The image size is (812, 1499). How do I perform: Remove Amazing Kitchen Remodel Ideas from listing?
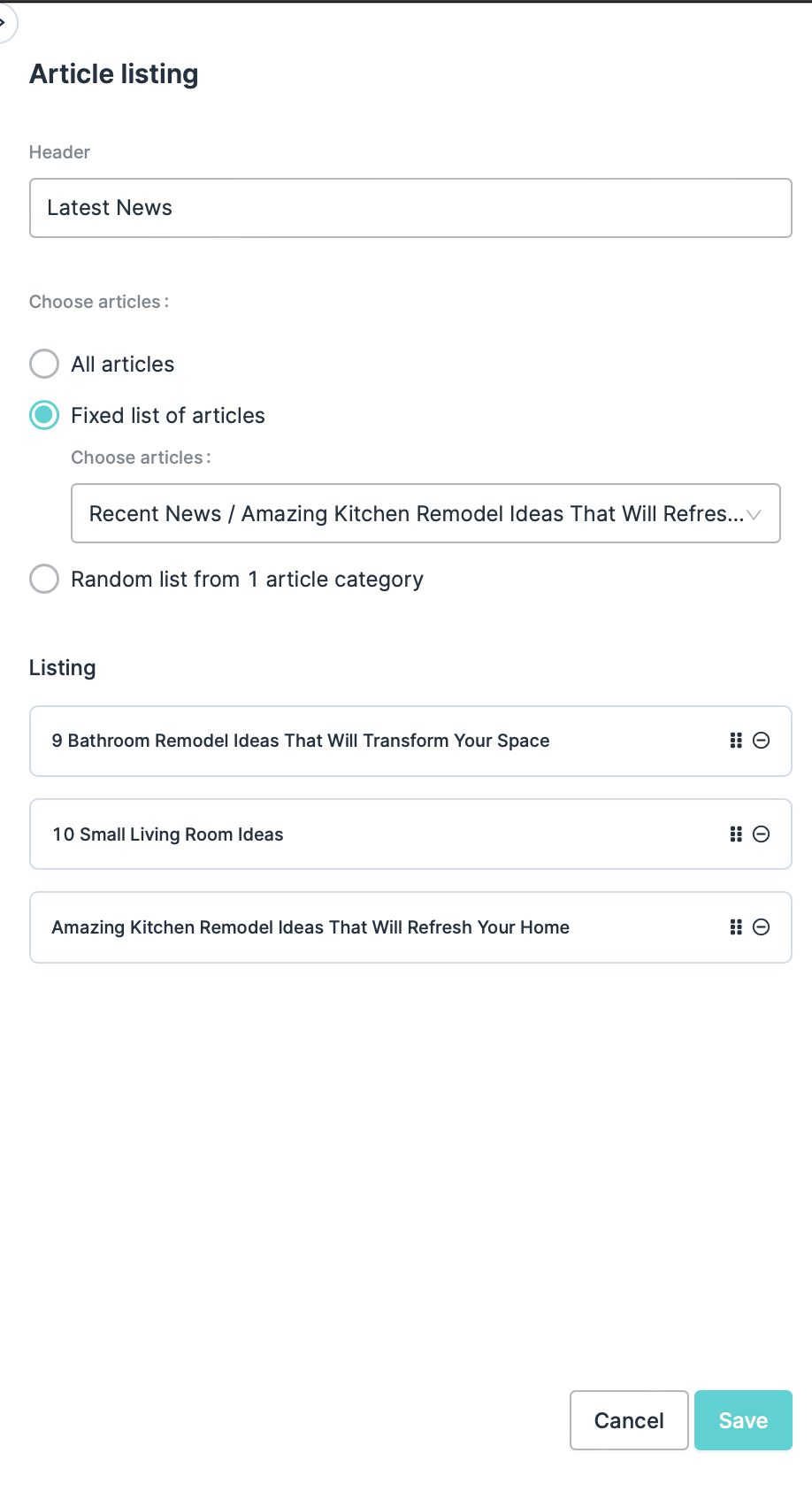761,927
